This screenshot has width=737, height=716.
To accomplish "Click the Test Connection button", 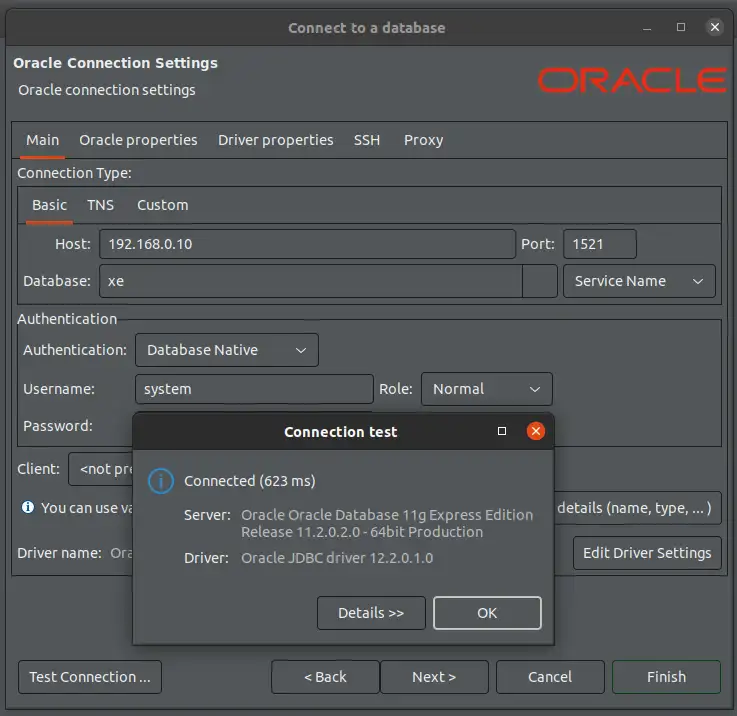I will (90, 677).
